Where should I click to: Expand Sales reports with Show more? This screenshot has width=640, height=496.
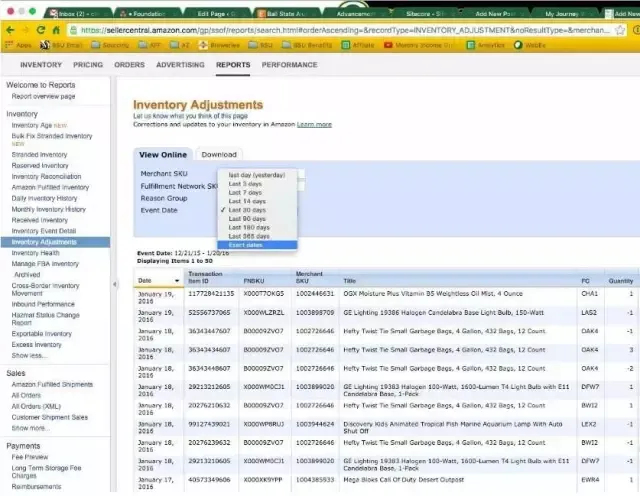coord(31,428)
